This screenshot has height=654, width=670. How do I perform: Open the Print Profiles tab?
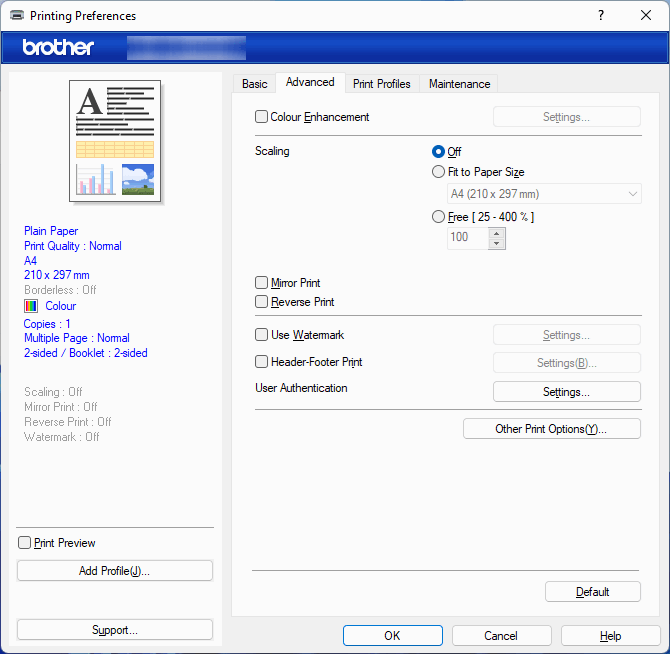pyautogui.click(x=381, y=84)
